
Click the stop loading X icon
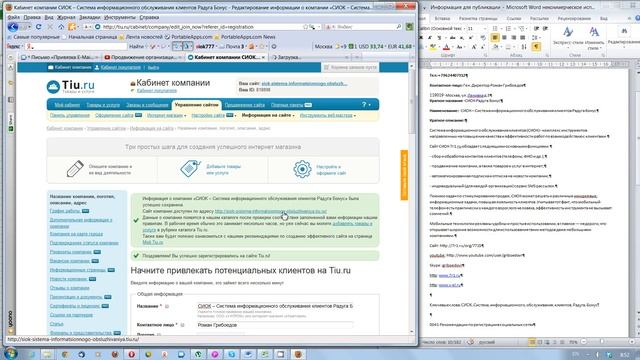(x=50, y=27)
